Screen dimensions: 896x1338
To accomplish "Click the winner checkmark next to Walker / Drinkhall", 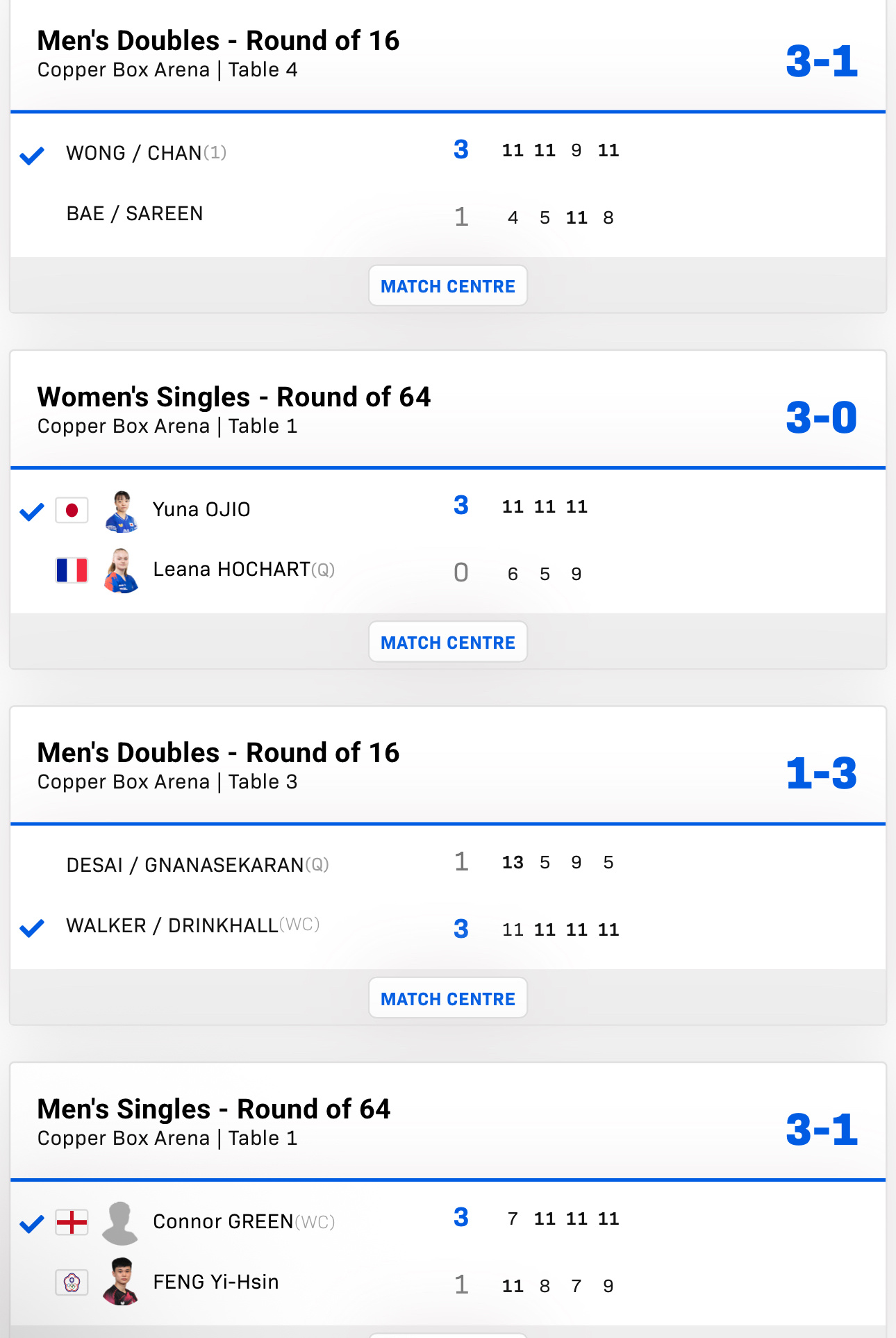I will tap(32, 928).
